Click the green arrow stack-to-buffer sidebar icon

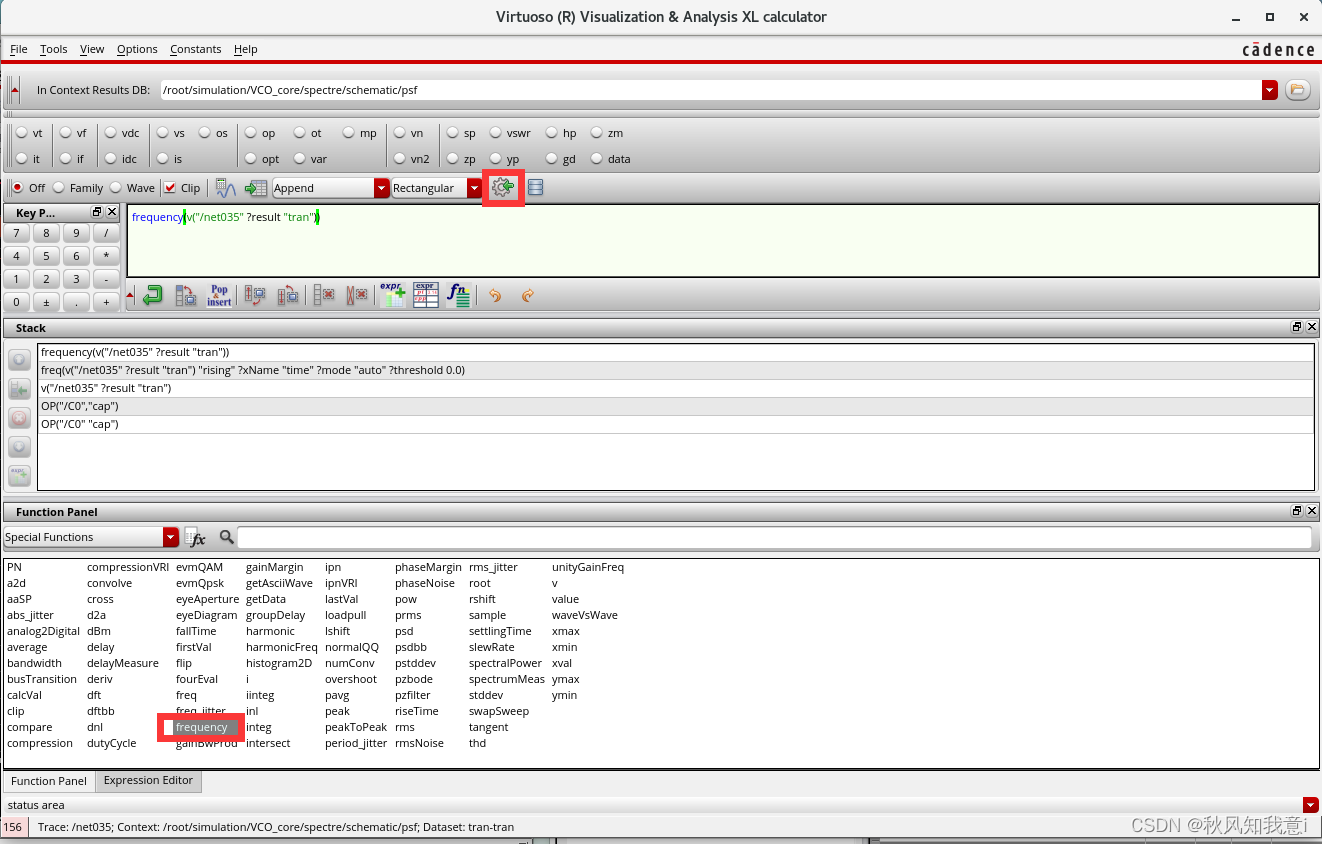[x=19, y=389]
